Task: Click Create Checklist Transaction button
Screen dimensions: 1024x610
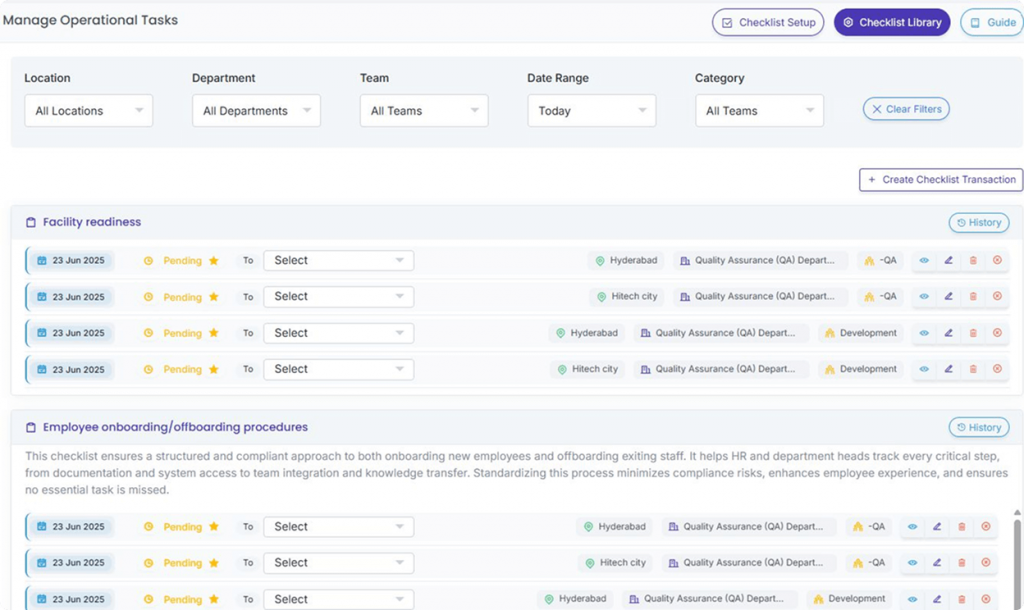Action: [940, 180]
